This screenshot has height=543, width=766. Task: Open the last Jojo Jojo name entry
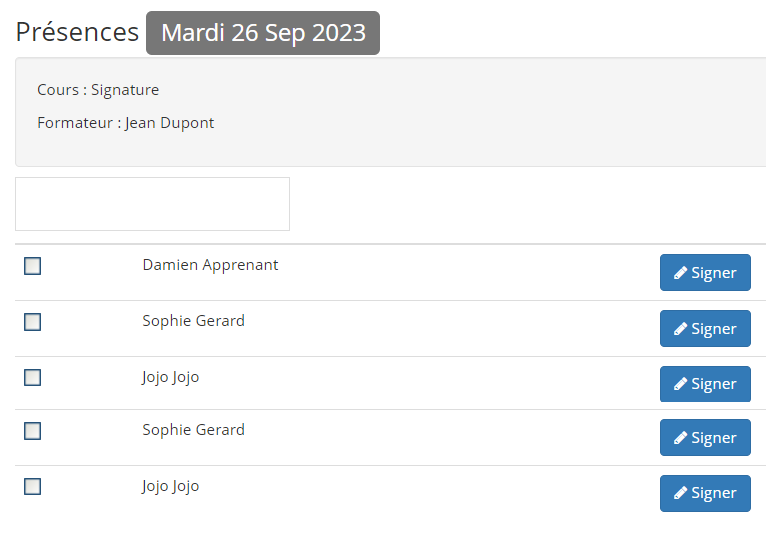pyautogui.click(x=170, y=486)
